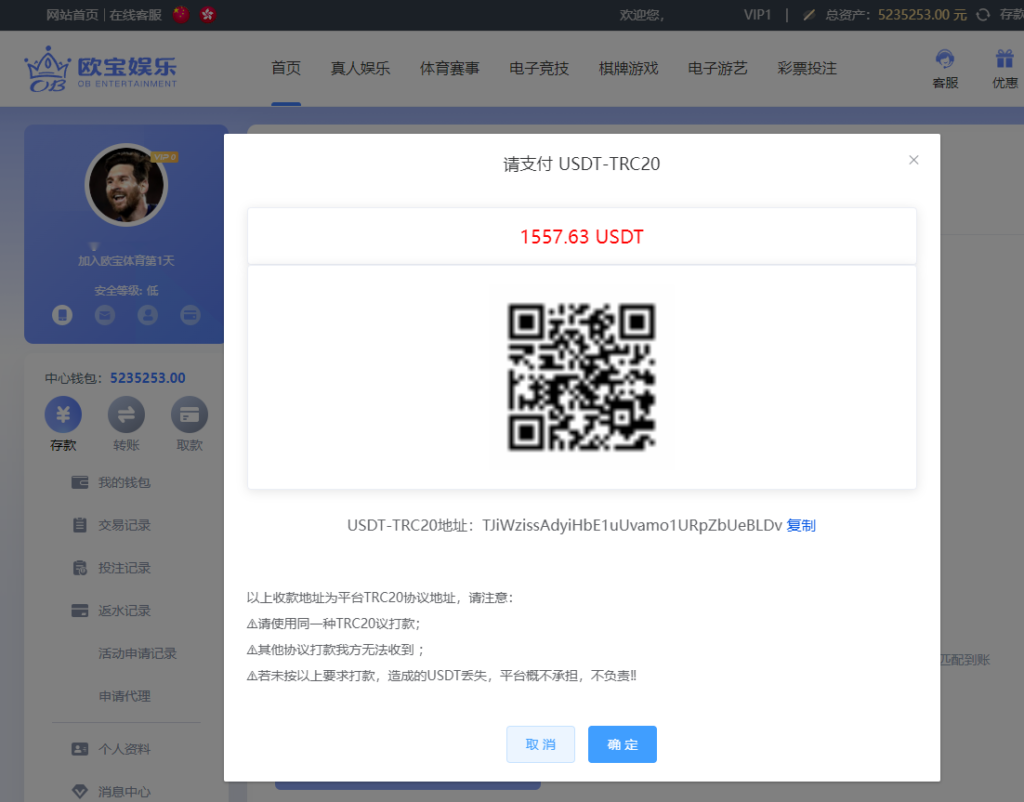Image resolution: width=1024 pixels, height=802 pixels.
Task: Switch to the 体育赛事 sports tab
Action: click(x=449, y=68)
